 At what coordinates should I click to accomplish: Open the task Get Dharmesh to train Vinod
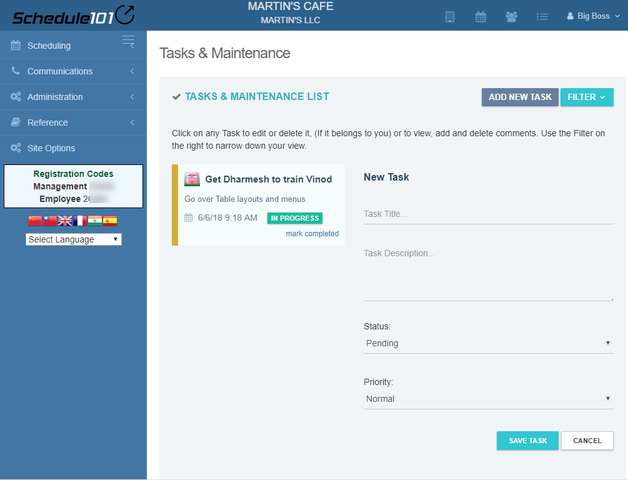[268, 179]
